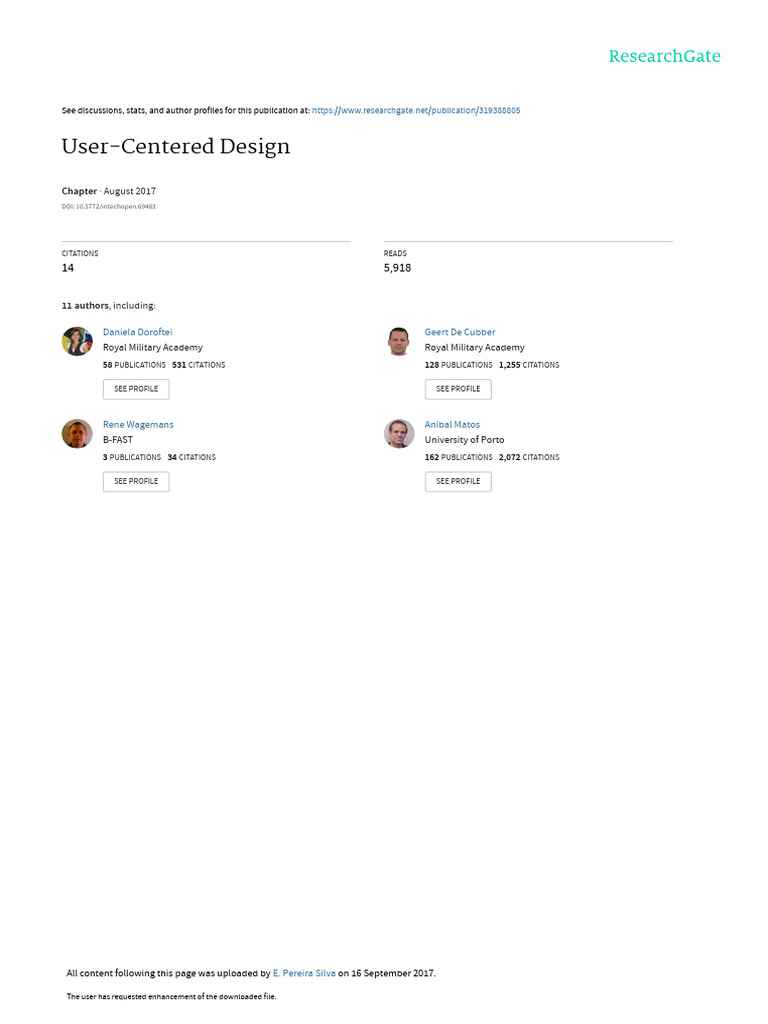The height and width of the screenshot is (1024, 768).
Task: Open Anibal Matos' author name link
Action: 452,425
